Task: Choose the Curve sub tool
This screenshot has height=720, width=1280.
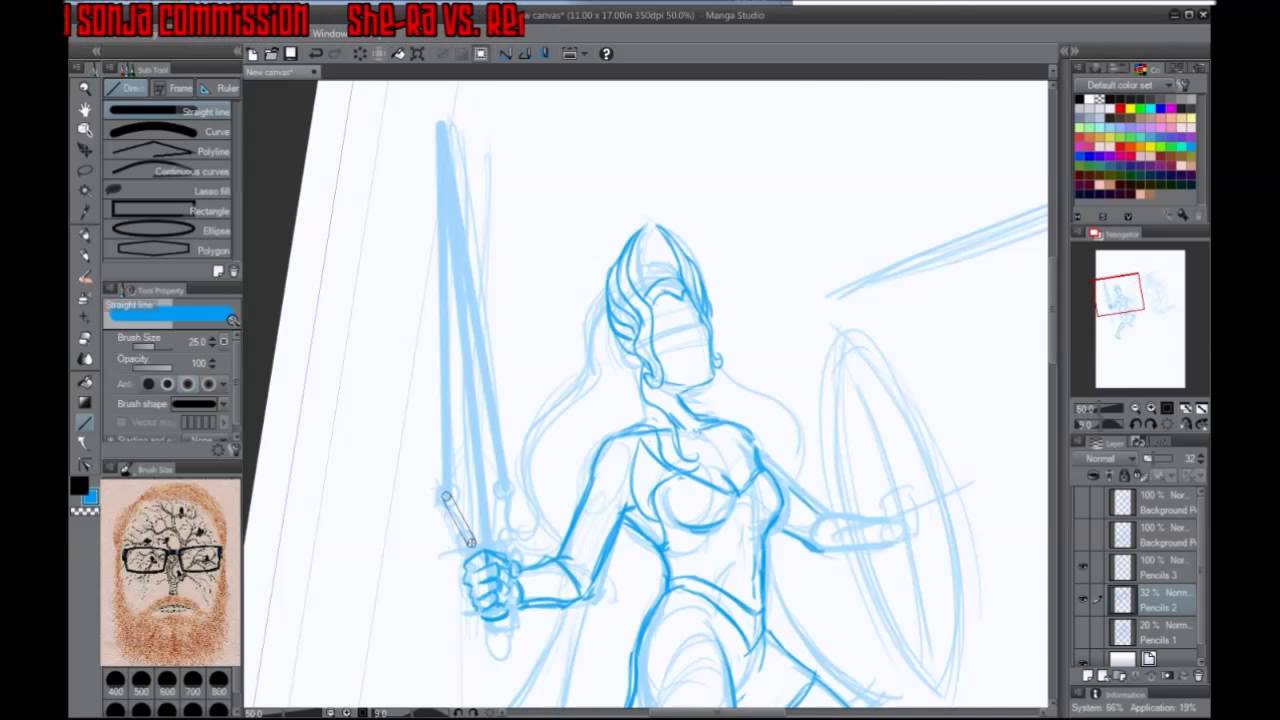Action: pyautogui.click(x=170, y=131)
